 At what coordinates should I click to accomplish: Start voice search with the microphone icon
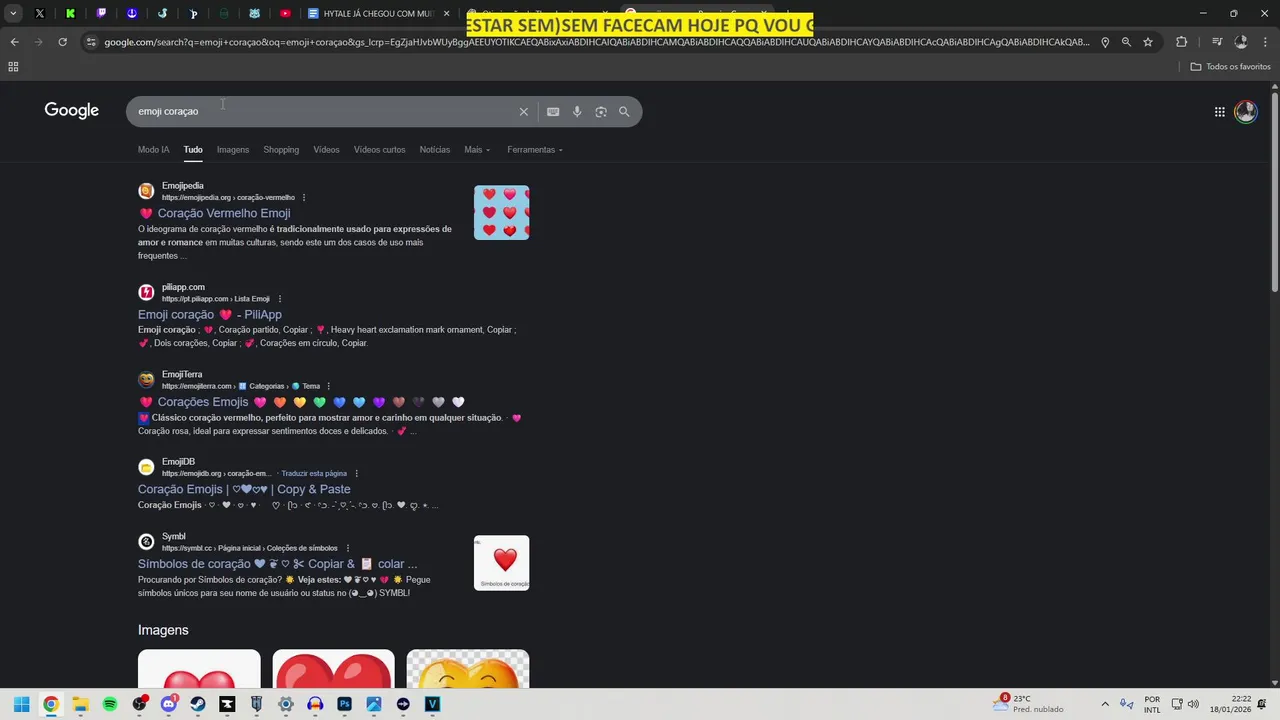click(x=577, y=112)
